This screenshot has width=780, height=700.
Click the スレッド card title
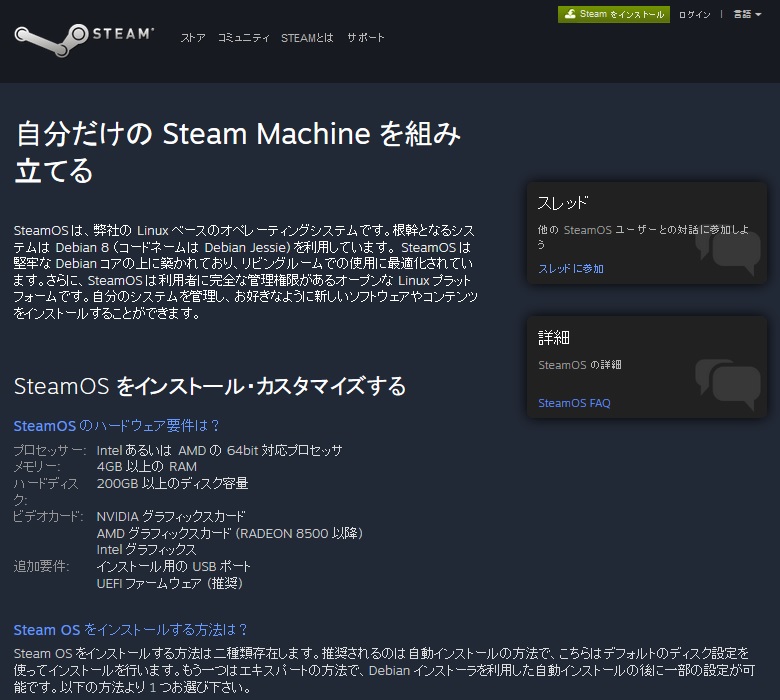coord(563,203)
